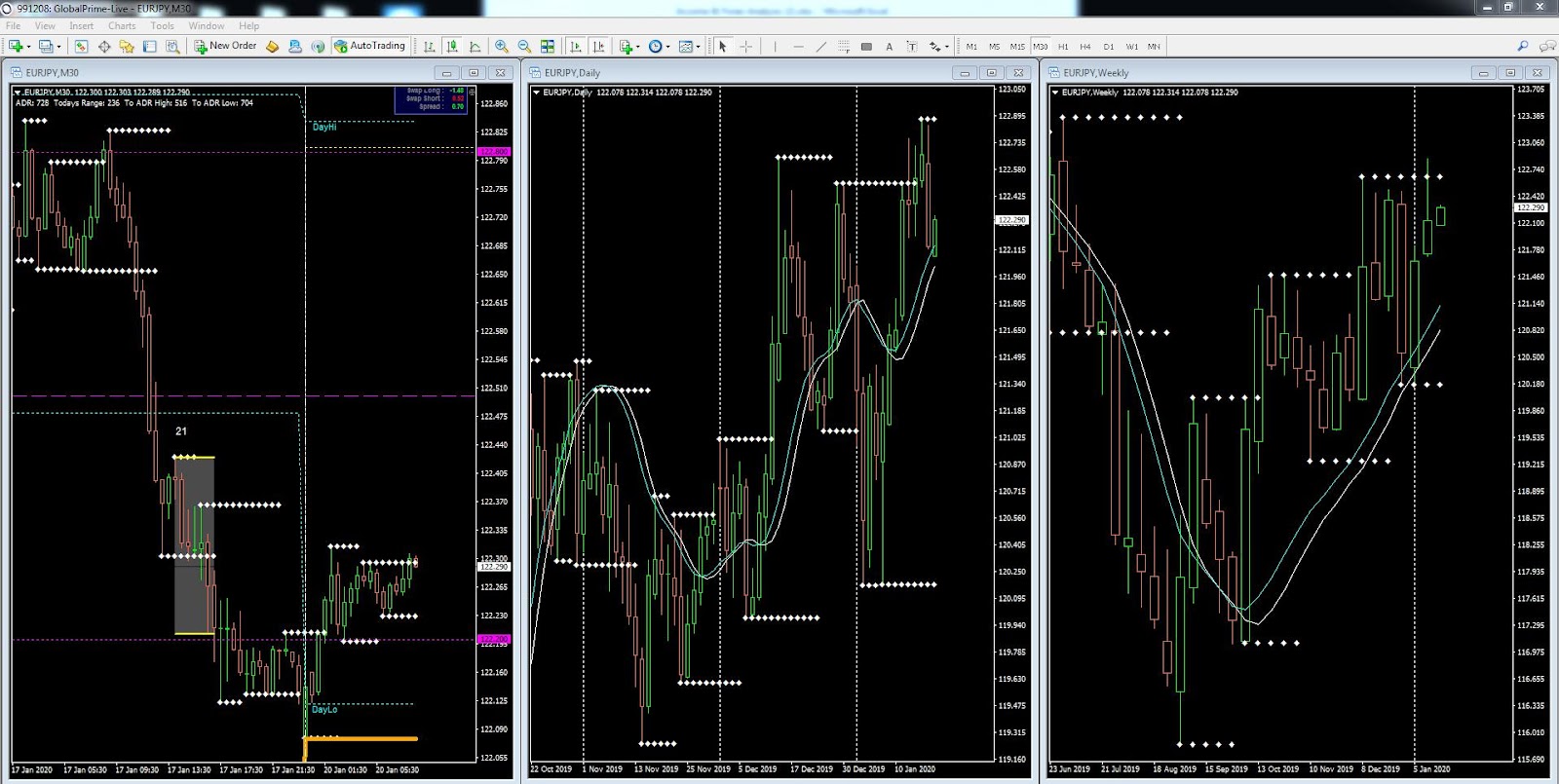Switch timeframe to M1

pyautogui.click(x=971, y=47)
